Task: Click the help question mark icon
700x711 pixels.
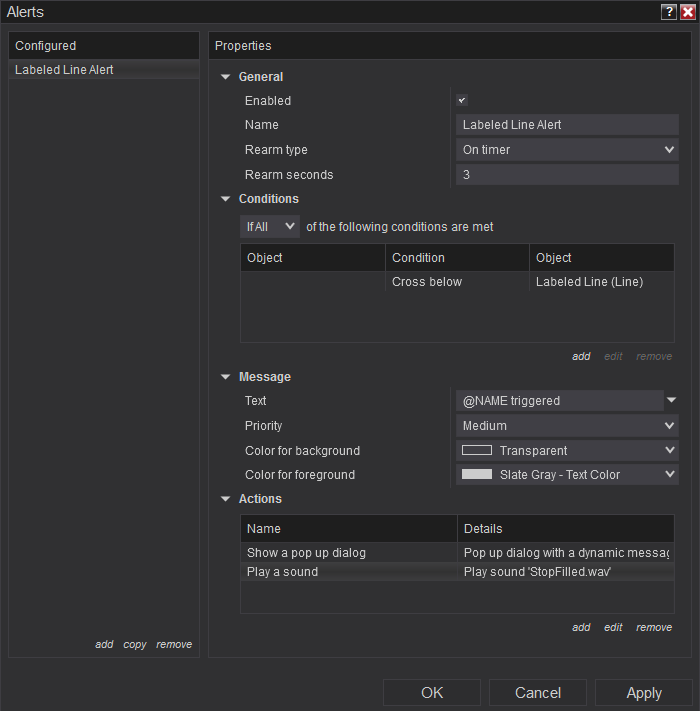Action: point(669,12)
